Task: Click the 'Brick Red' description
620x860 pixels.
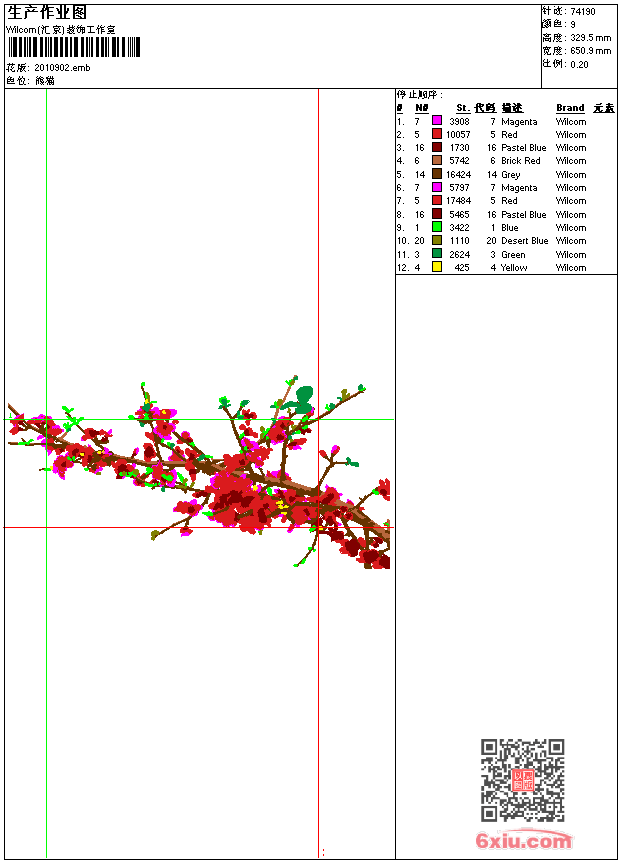Action: (x=521, y=161)
